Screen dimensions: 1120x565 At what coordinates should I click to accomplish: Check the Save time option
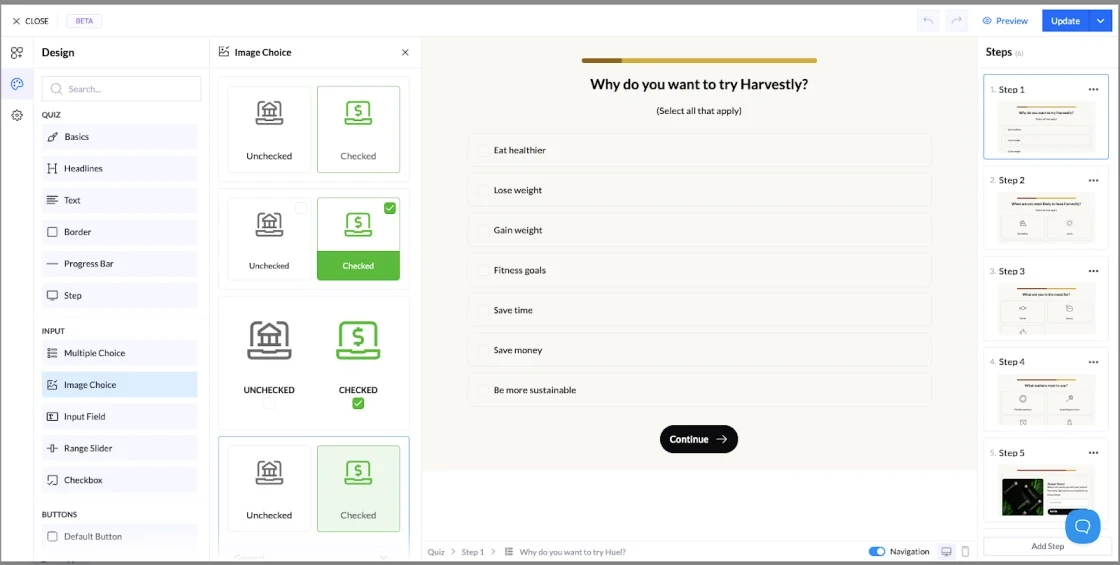pyautogui.click(x=699, y=310)
